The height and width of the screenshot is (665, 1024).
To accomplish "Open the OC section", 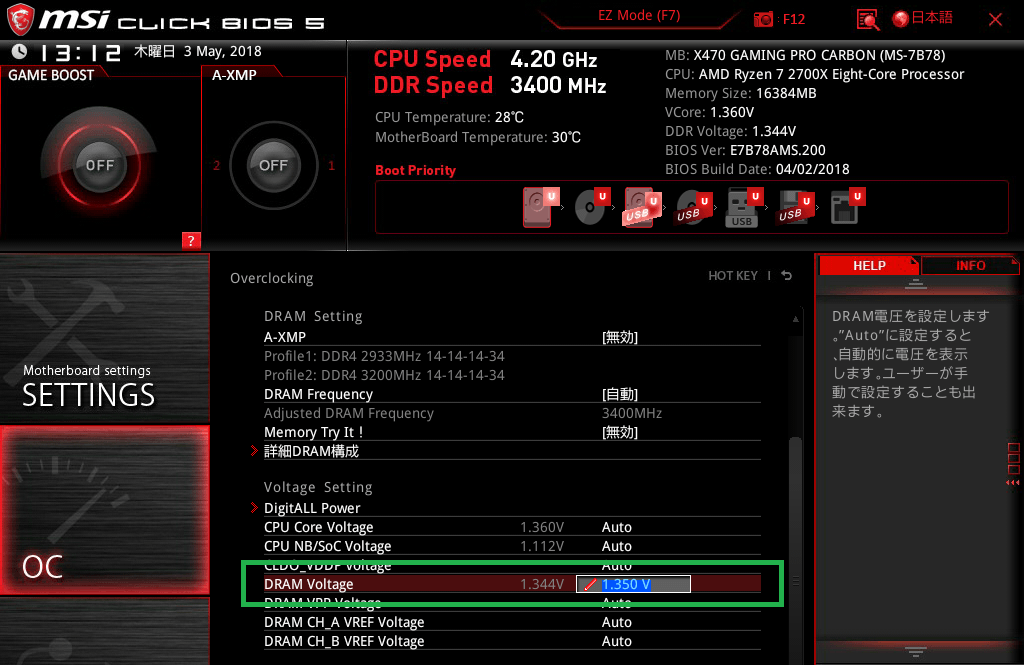I will click(104, 510).
